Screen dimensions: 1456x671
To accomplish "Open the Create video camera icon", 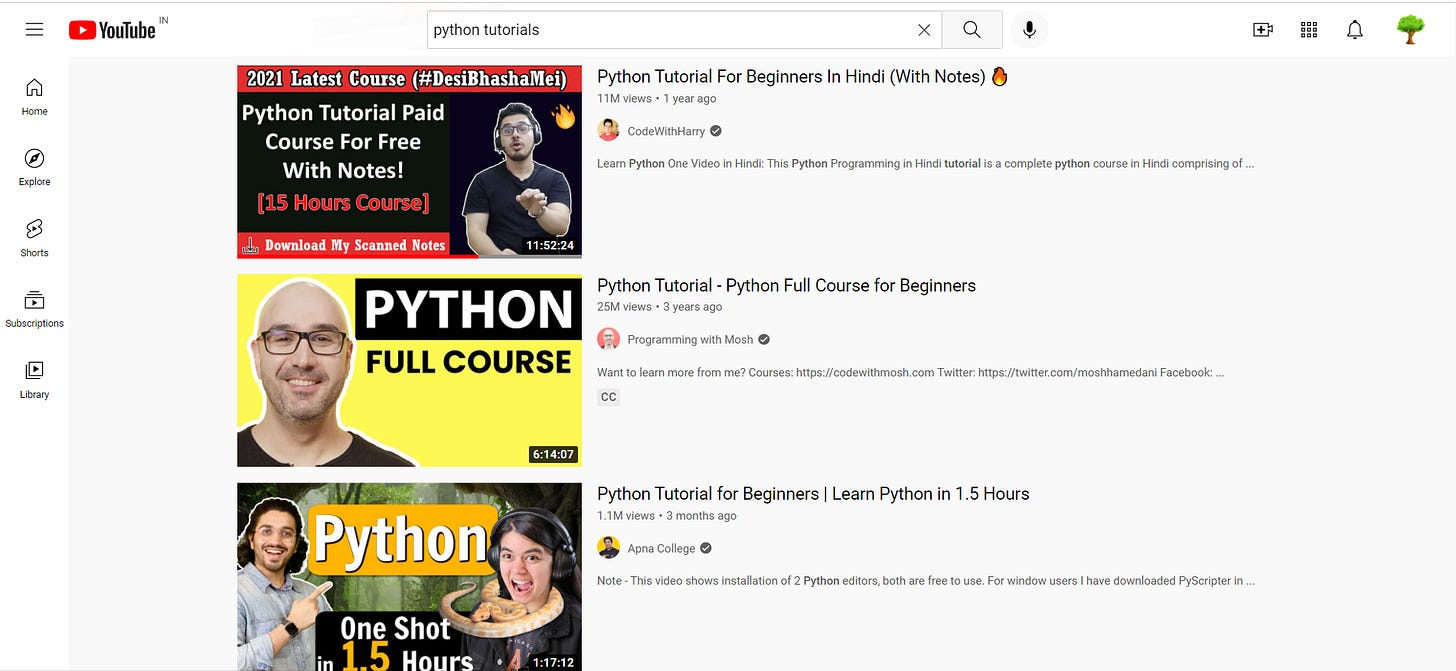I will click(x=1263, y=30).
